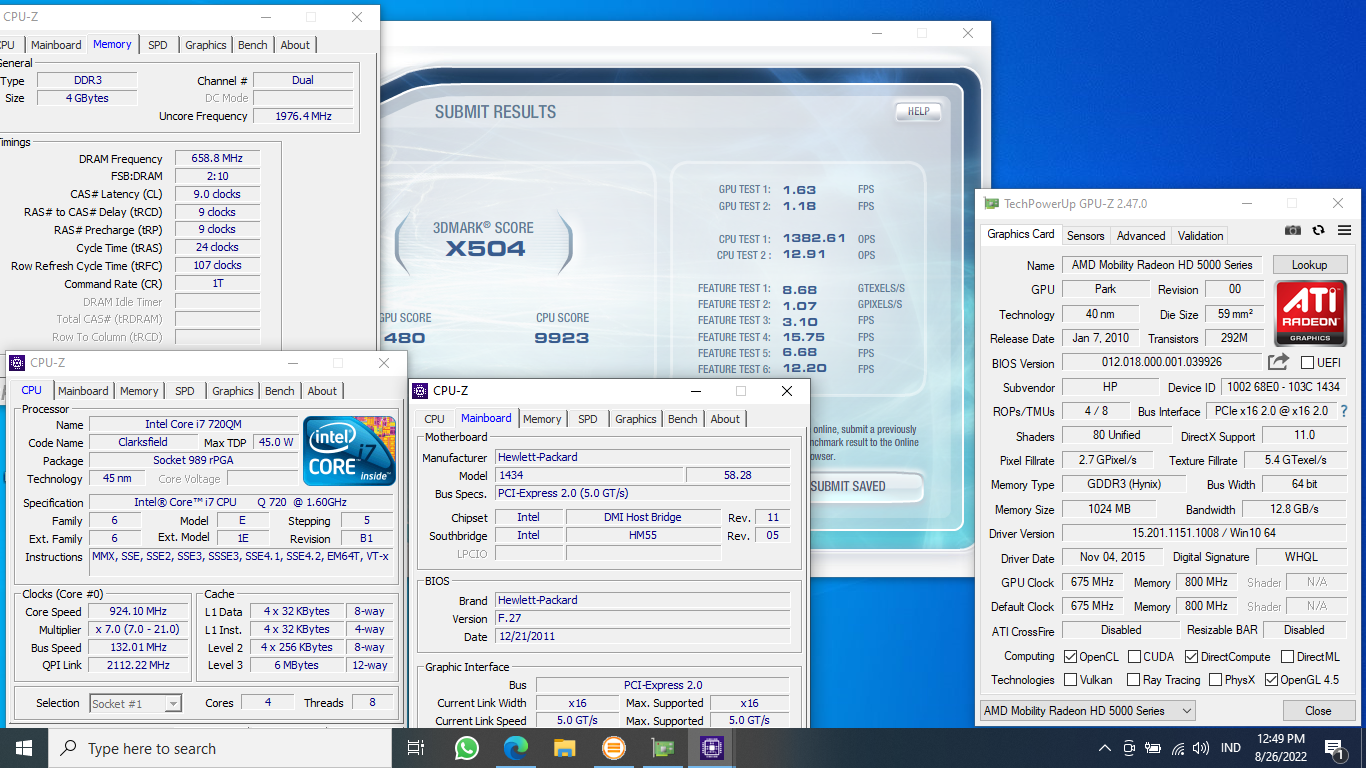The height and width of the screenshot is (768, 1366).
Task: Select the Graphics Card tab in GPU-Z
Action: point(1021,234)
